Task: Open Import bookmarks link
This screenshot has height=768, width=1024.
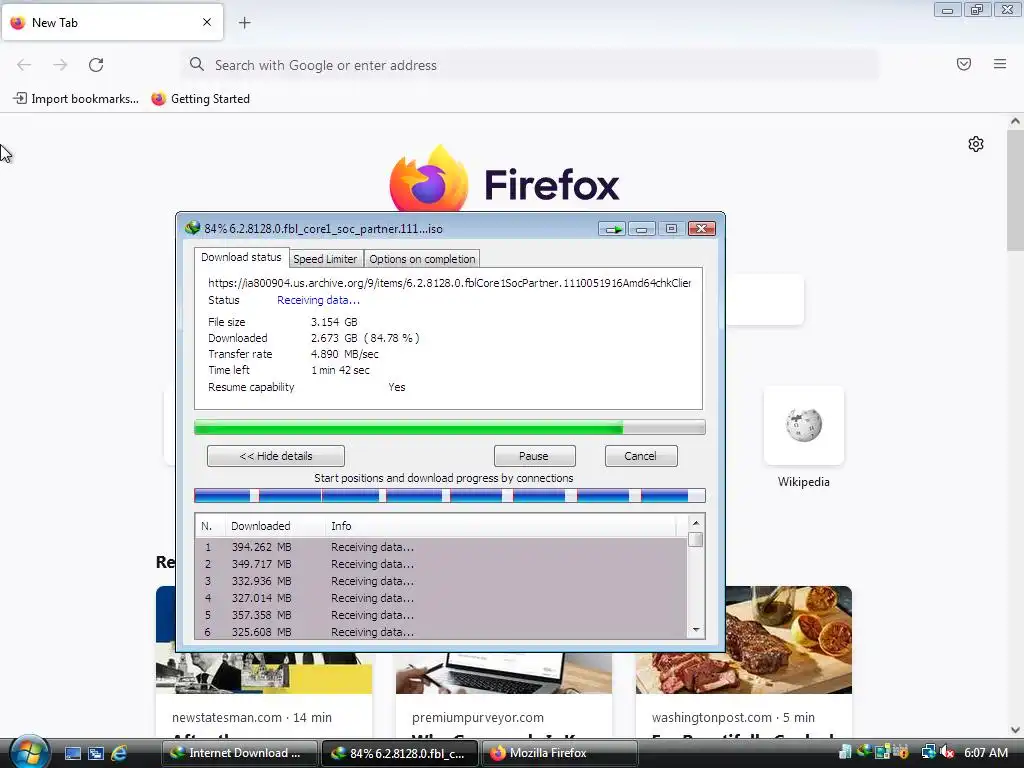Action: pyautogui.click(x=76, y=99)
